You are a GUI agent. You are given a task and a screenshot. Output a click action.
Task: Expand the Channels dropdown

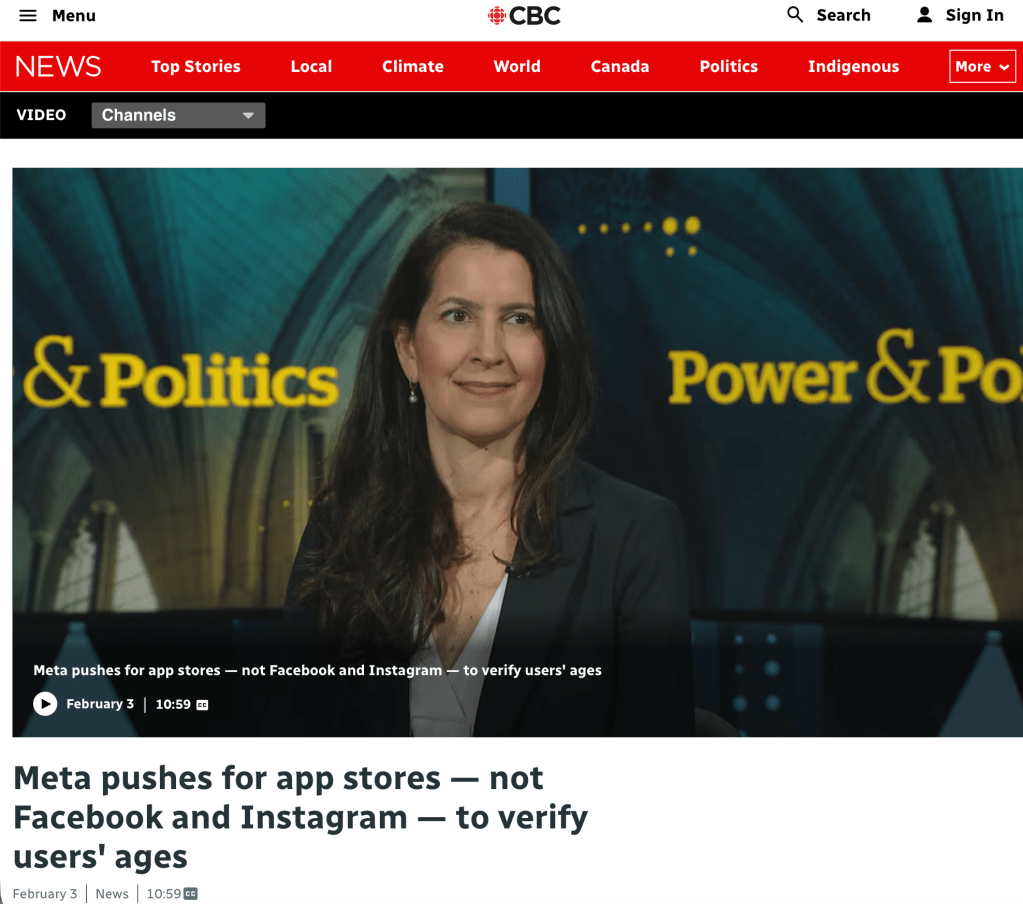pos(178,115)
